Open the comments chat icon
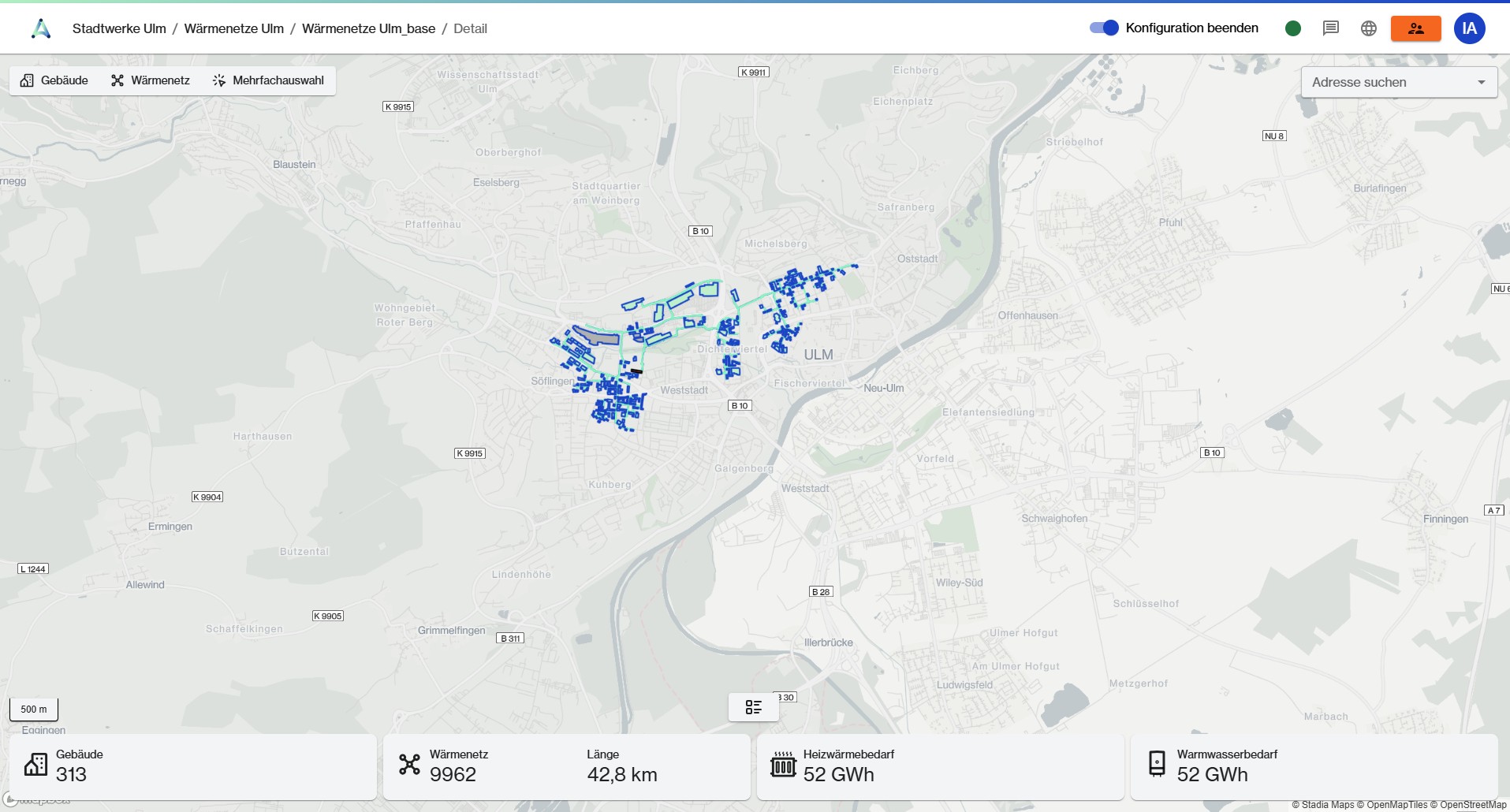The height and width of the screenshot is (812, 1510). click(1331, 28)
